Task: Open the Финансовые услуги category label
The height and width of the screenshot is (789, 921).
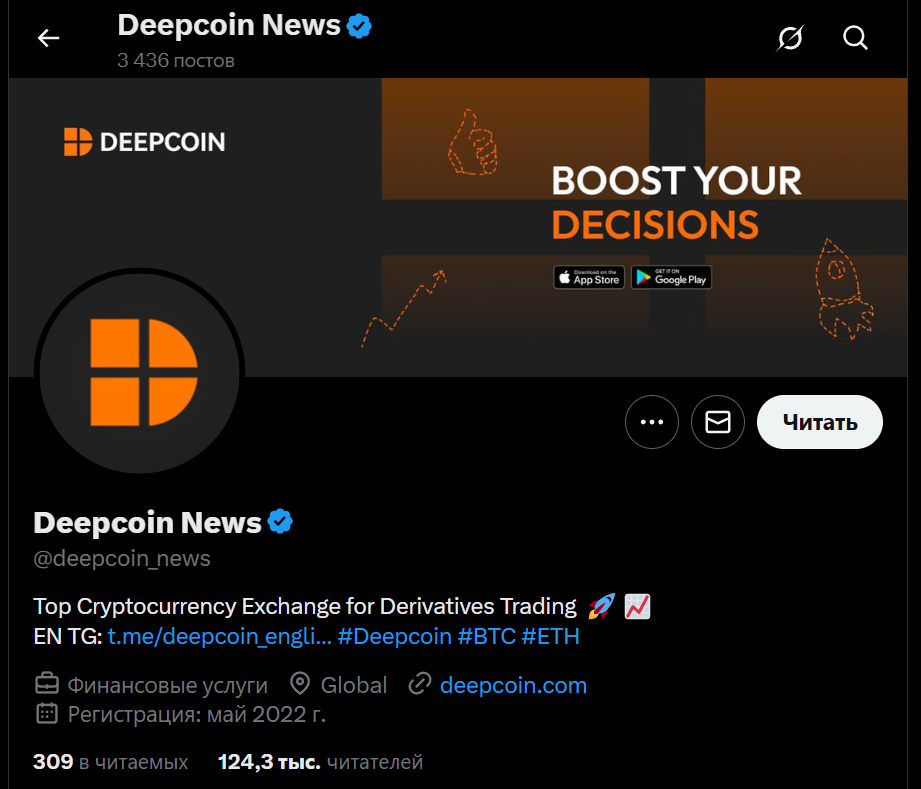Action: [x=167, y=685]
